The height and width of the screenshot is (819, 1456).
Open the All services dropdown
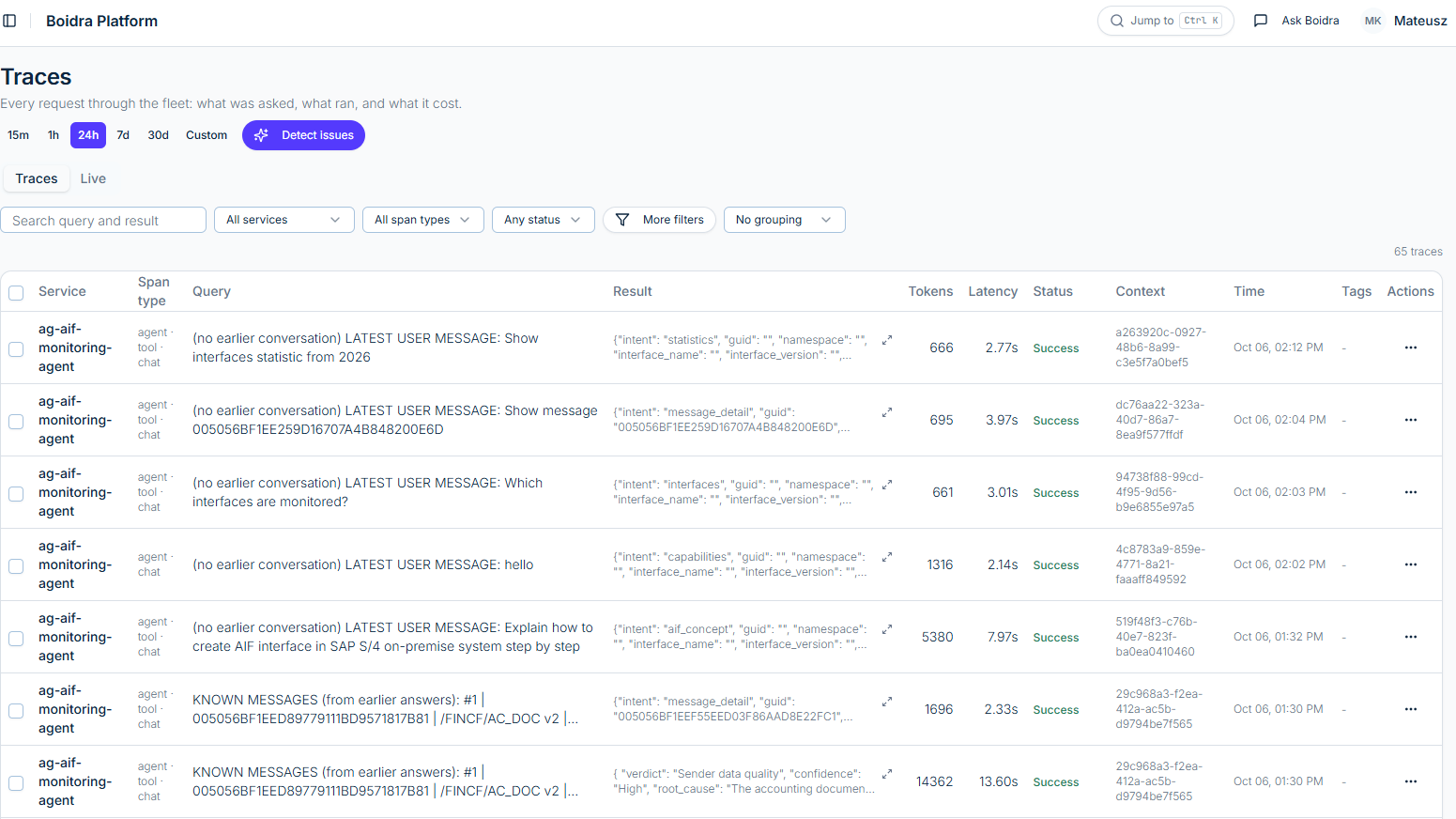point(284,220)
